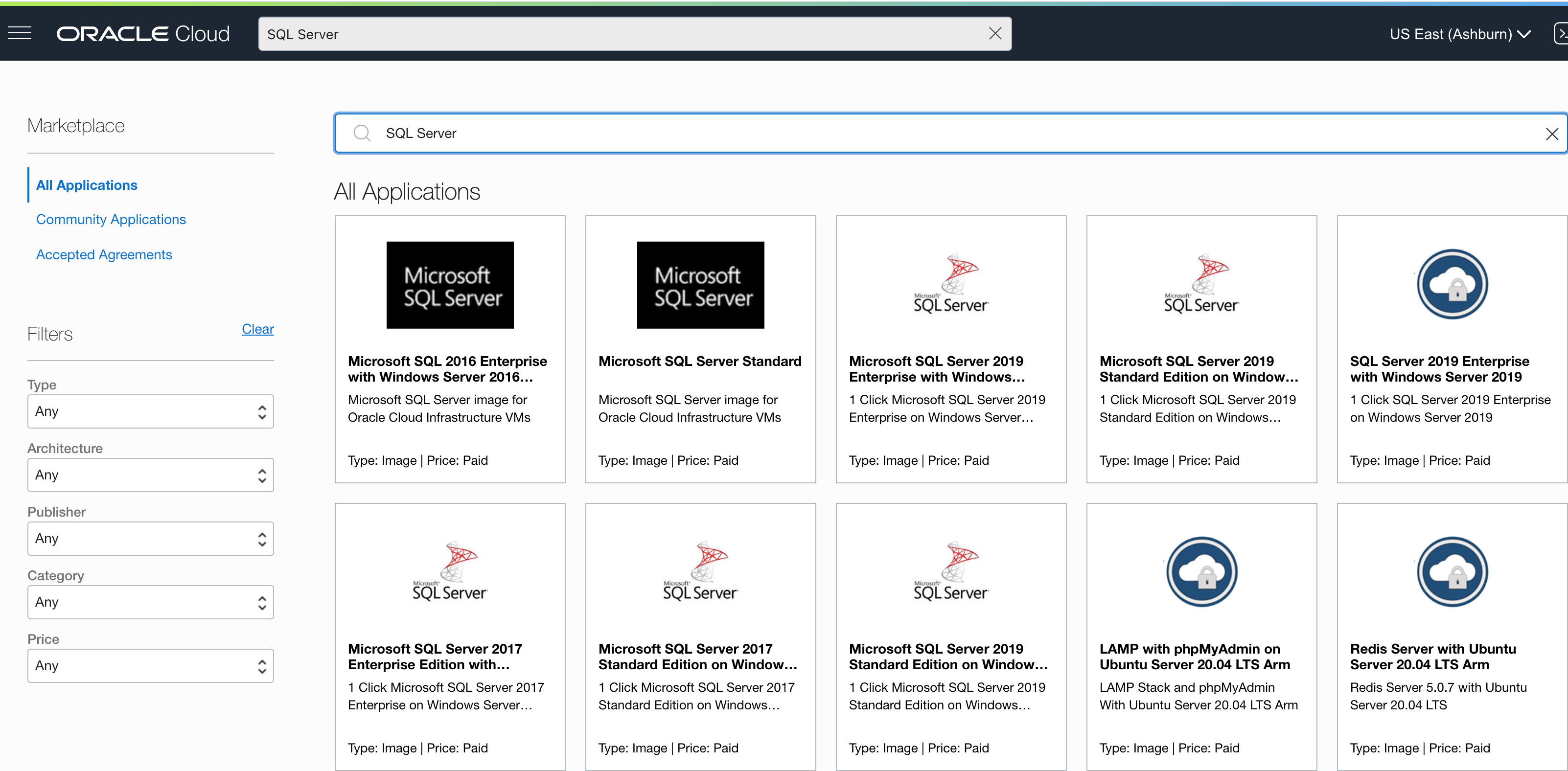The width and height of the screenshot is (1568, 771).
Task: Open the hamburger navigation menu
Action: tap(20, 33)
